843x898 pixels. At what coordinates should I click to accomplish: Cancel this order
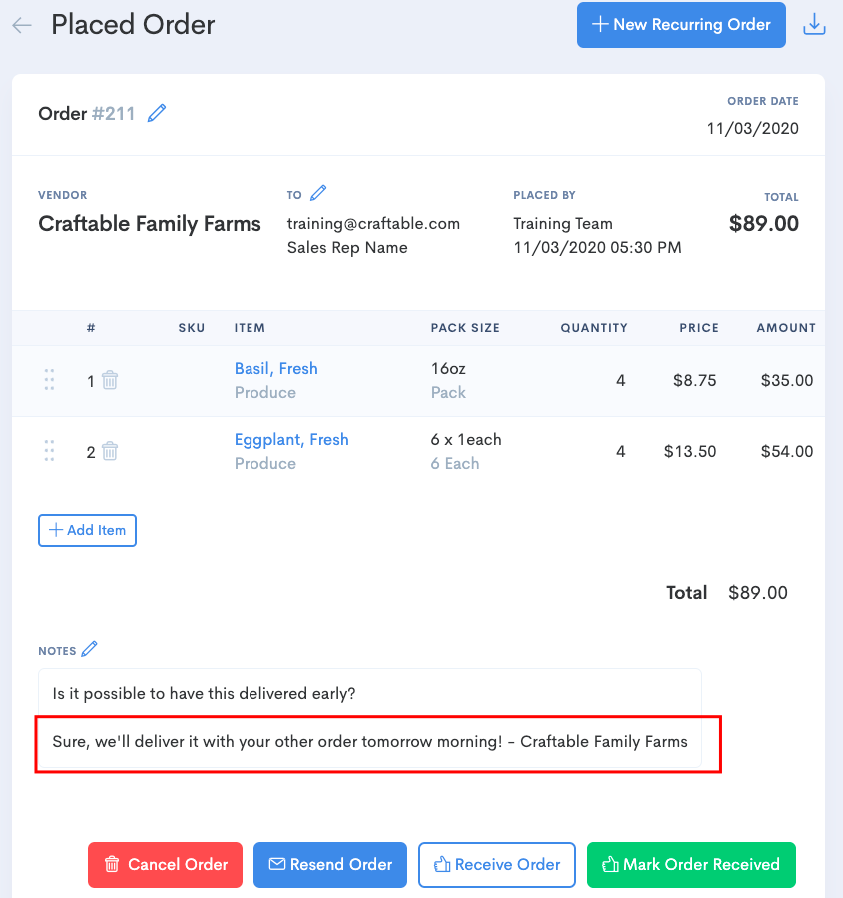tap(165, 865)
